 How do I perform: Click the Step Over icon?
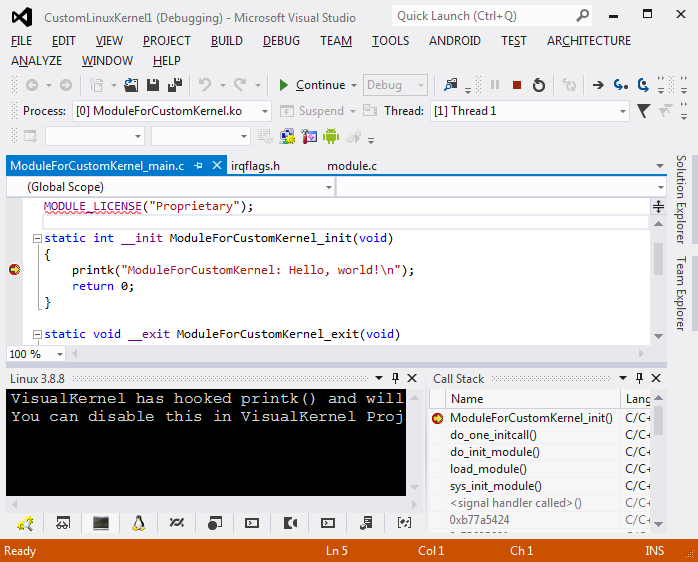click(x=643, y=84)
